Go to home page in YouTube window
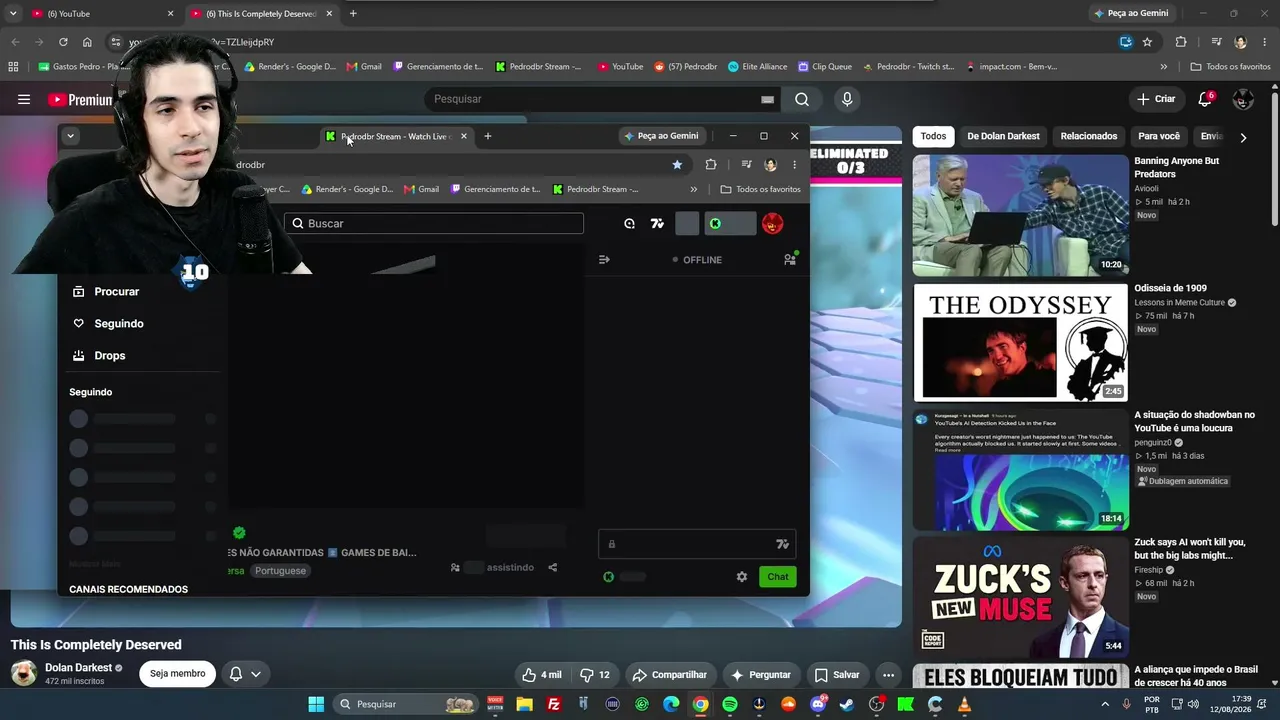Screen dimensions: 1280x720 point(87,42)
